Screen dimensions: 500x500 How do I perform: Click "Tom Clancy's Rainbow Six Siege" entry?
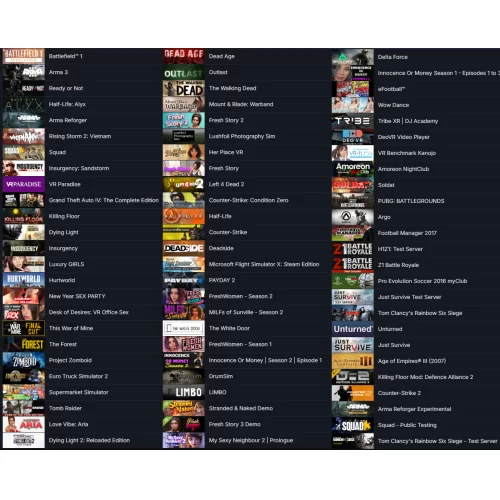[420, 313]
